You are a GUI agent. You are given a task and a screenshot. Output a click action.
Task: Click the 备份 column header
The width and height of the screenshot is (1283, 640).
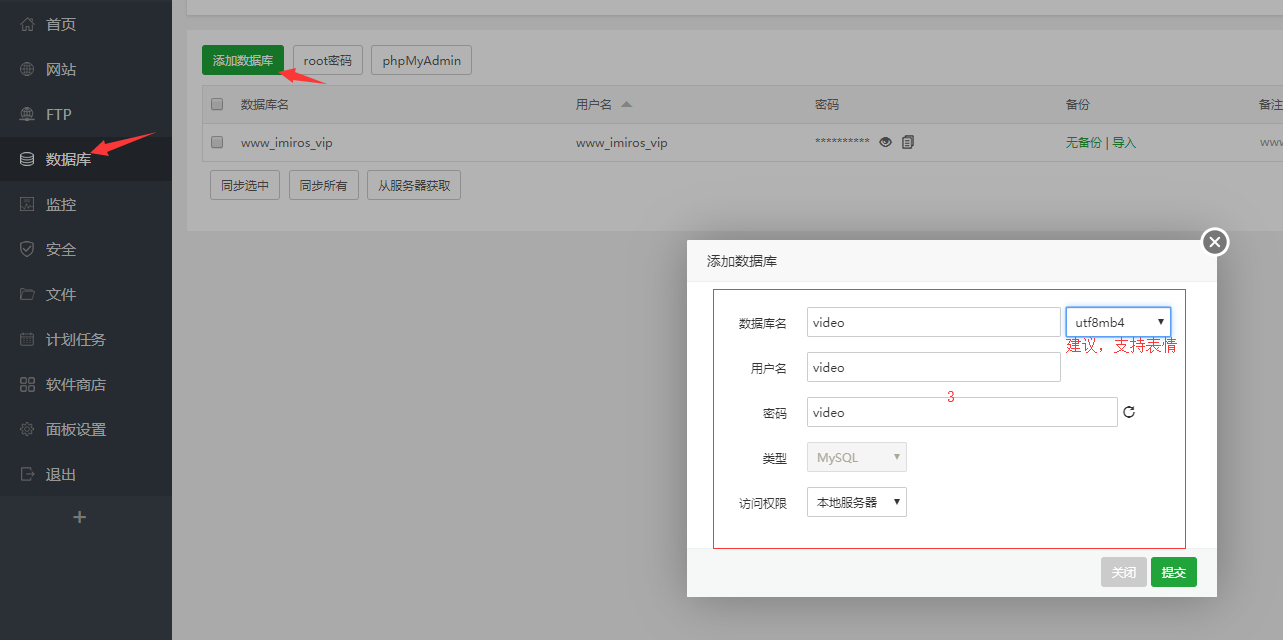click(x=1078, y=104)
